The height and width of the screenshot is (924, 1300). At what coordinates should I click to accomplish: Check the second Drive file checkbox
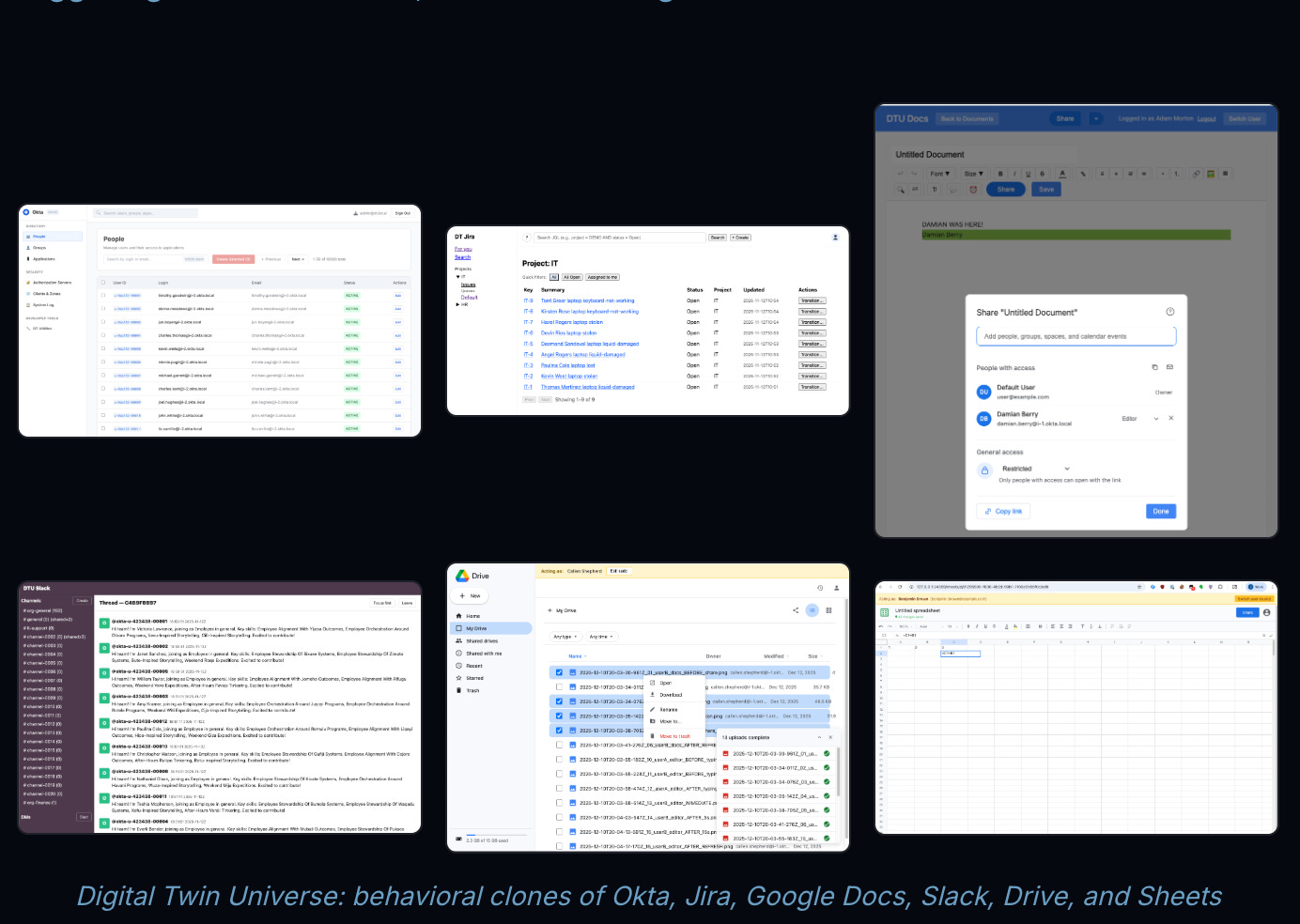[x=559, y=687]
